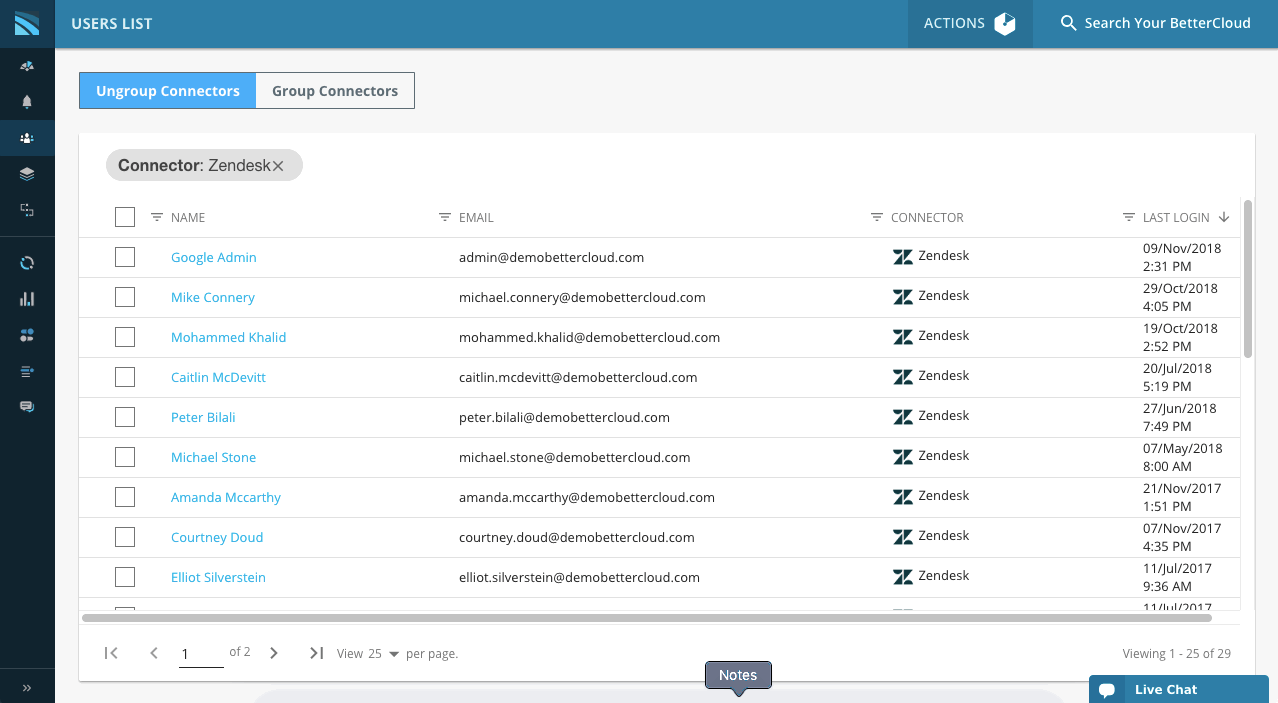Tick the select-all checkbox in table header
1278x703 pixels.
click(125, 217)
